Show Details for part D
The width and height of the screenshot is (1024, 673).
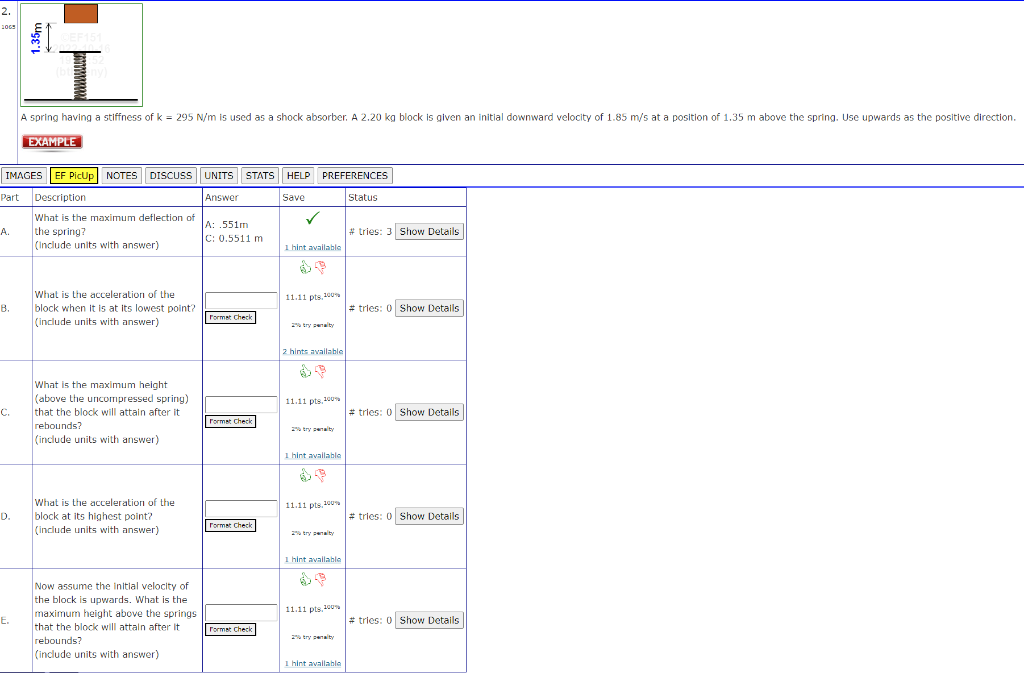pyautogui.click(x=429, y=516)
